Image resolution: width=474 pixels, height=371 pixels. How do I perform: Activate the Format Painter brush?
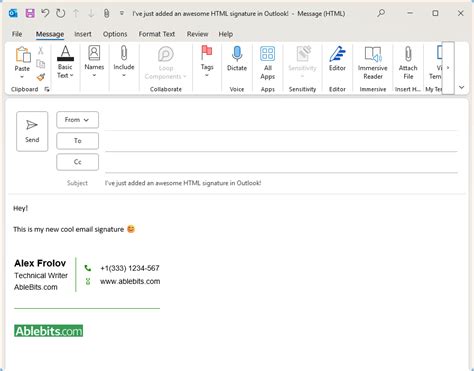tap(41, 77)
